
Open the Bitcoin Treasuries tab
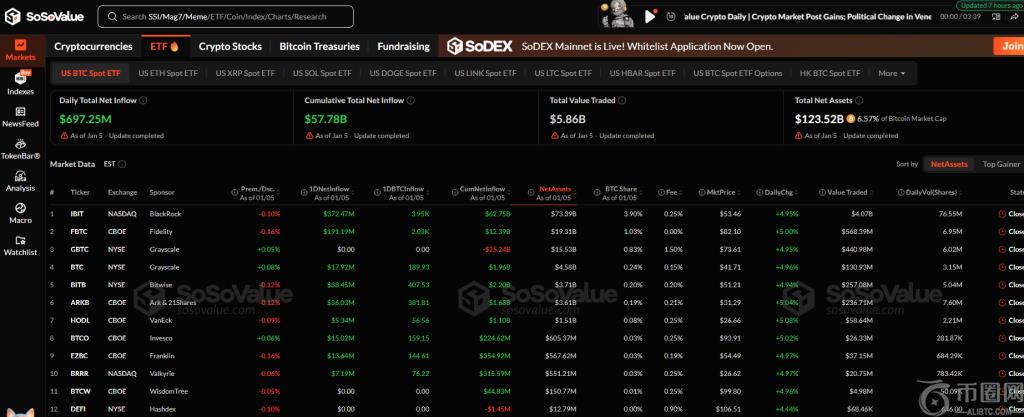(x=319, y=46)
